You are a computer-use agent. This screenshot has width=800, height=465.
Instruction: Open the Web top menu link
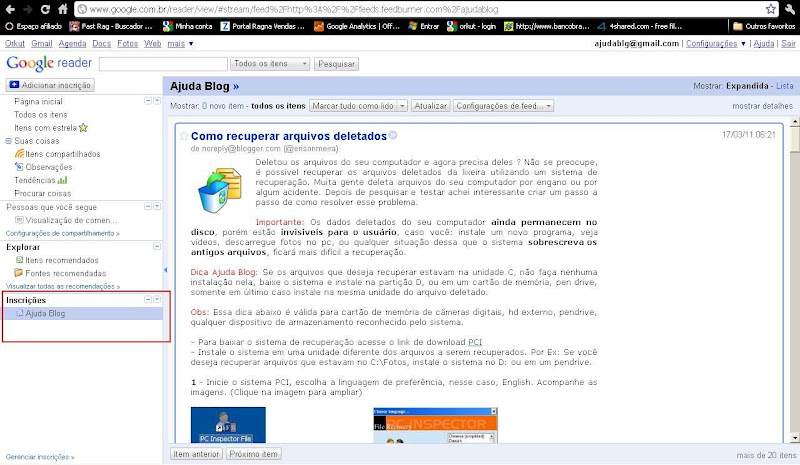pyautogui.click(x=153, y=44)
